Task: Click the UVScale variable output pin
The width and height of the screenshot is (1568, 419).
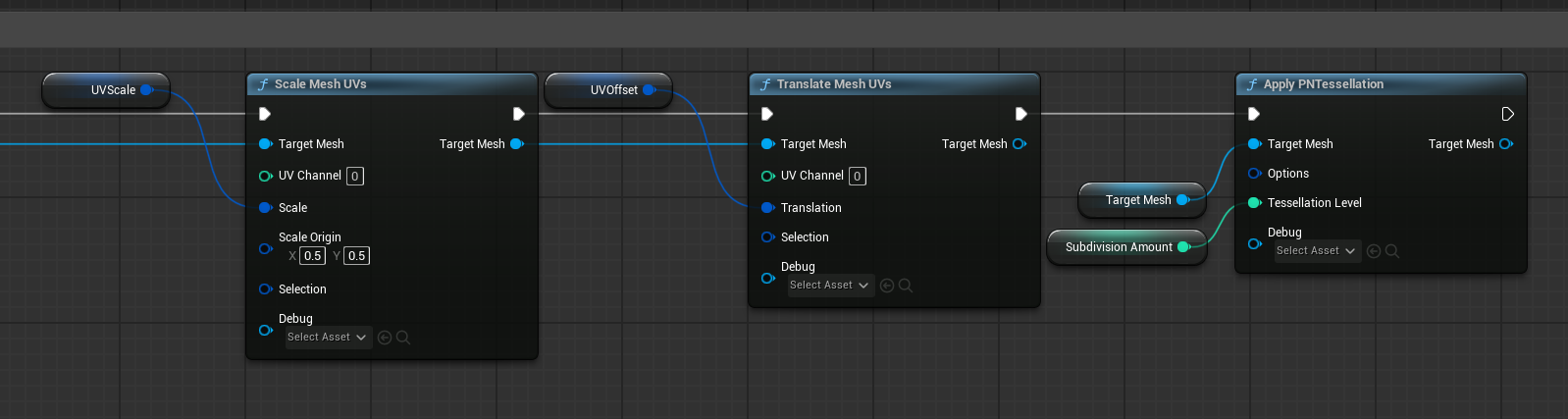Action: 146,90
